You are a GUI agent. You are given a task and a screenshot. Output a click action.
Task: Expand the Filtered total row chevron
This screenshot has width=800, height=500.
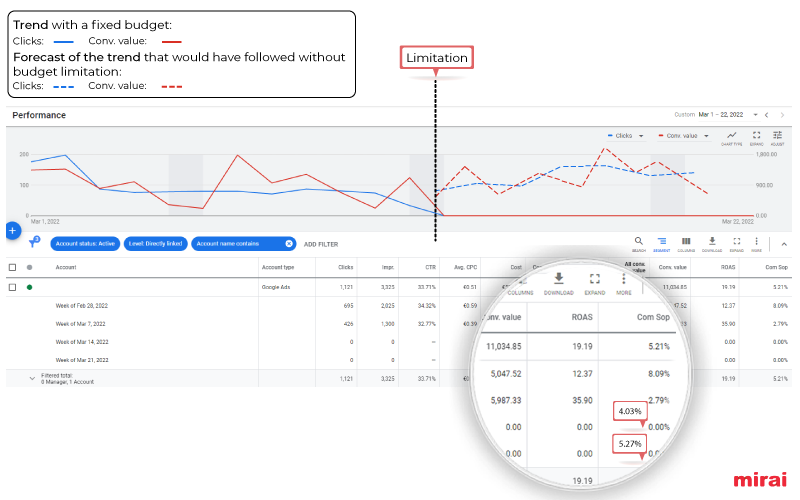pyautogui.click(x=32, y=379)
